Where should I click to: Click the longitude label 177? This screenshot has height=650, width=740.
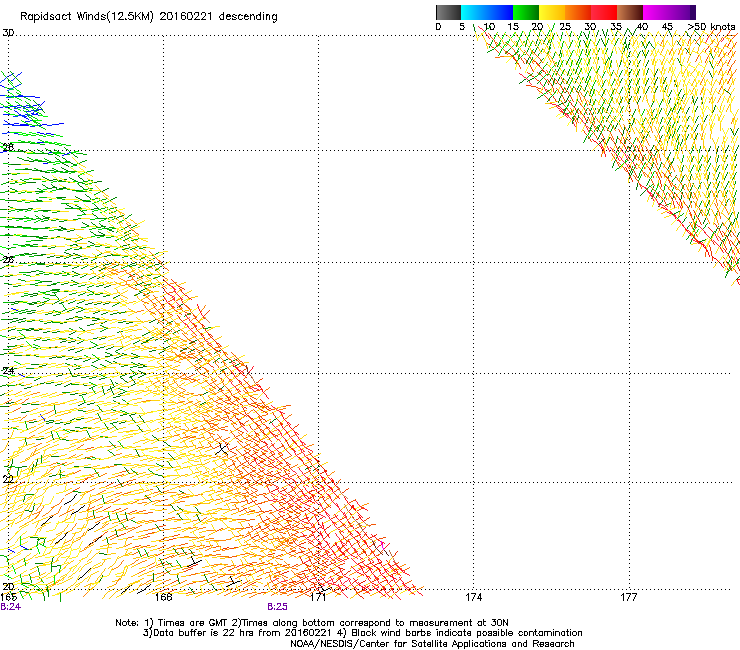coord(629,597)
